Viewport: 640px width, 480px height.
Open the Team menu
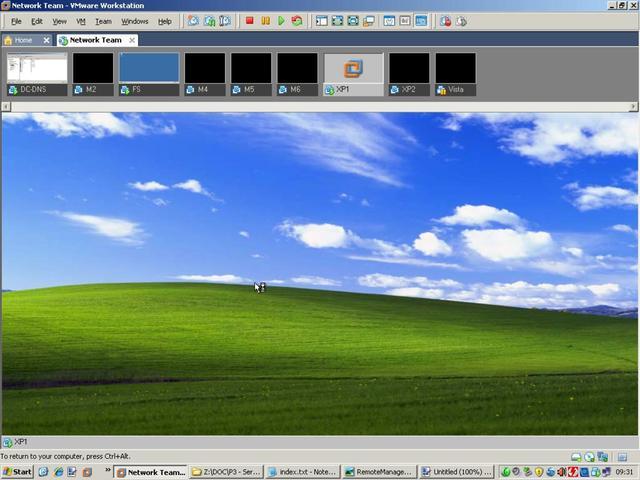coord(103,21)
